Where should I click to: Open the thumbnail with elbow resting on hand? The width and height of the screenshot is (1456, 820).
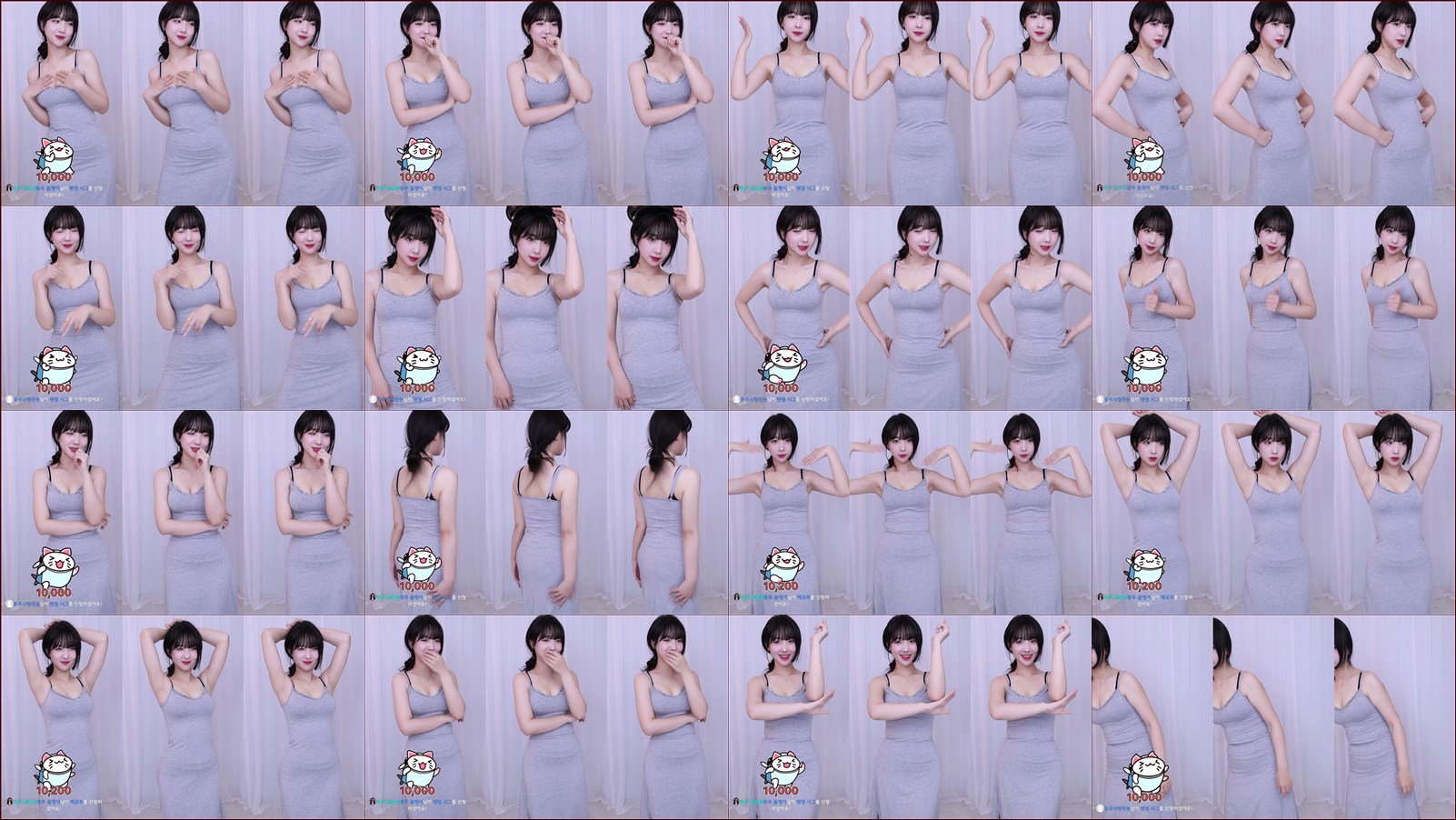point(910,716)
